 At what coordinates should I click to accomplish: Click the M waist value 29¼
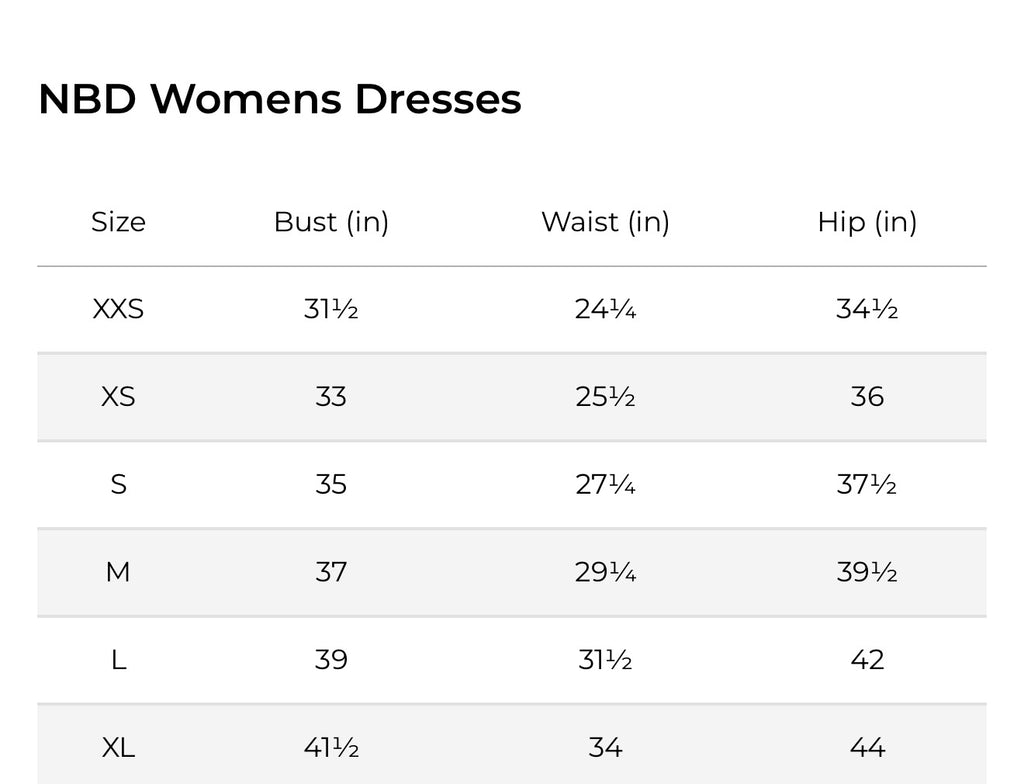coord(605,572)
